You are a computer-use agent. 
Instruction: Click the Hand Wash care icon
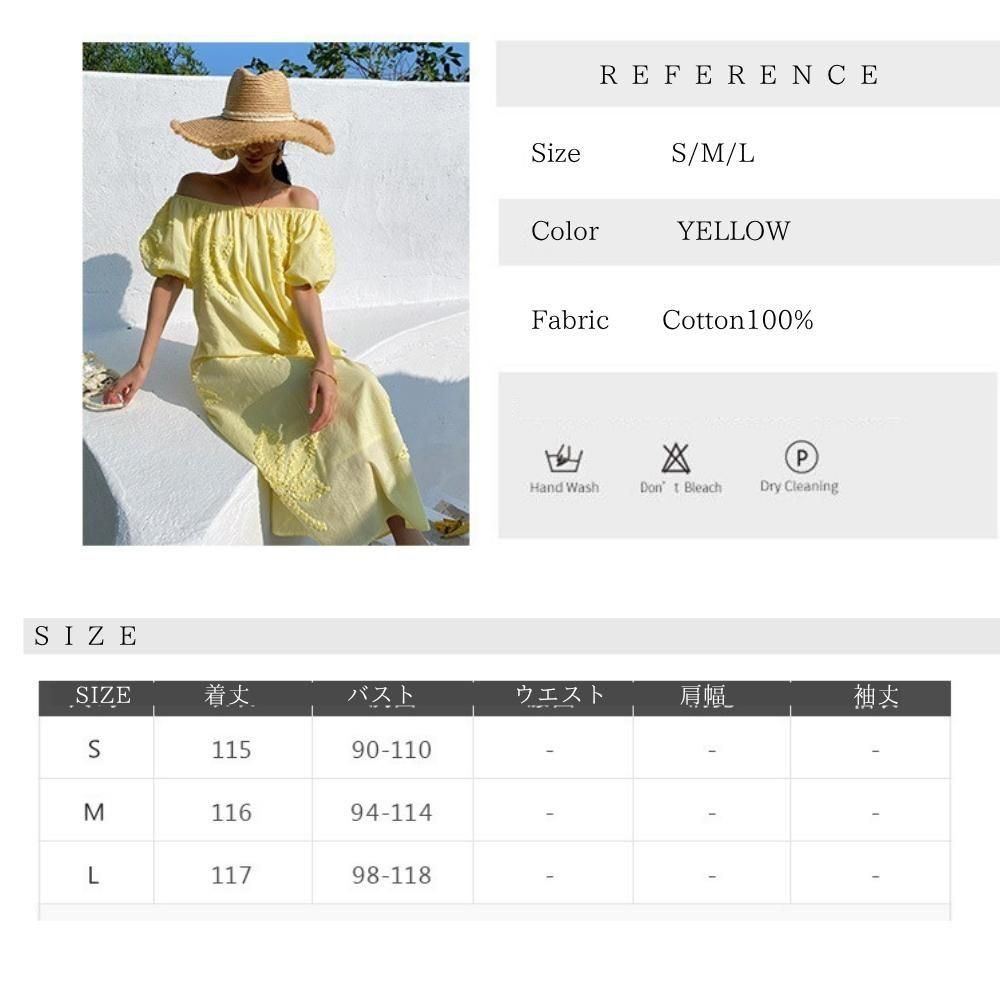(x=564, y=458)
